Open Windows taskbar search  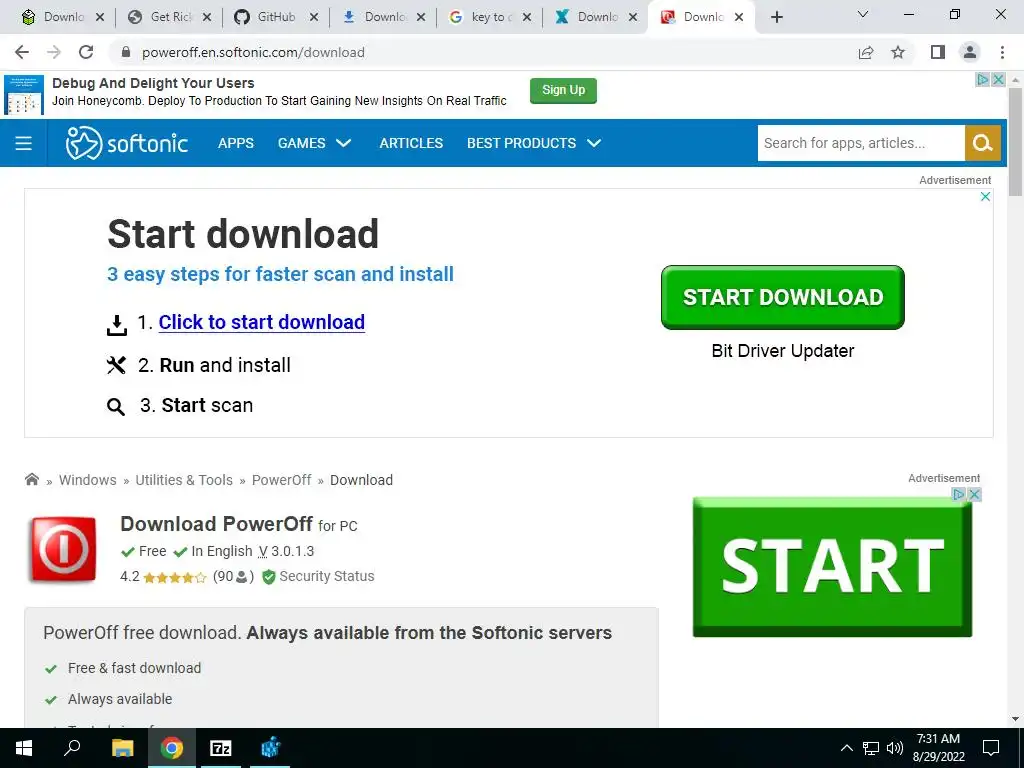[x=72, y=748]
